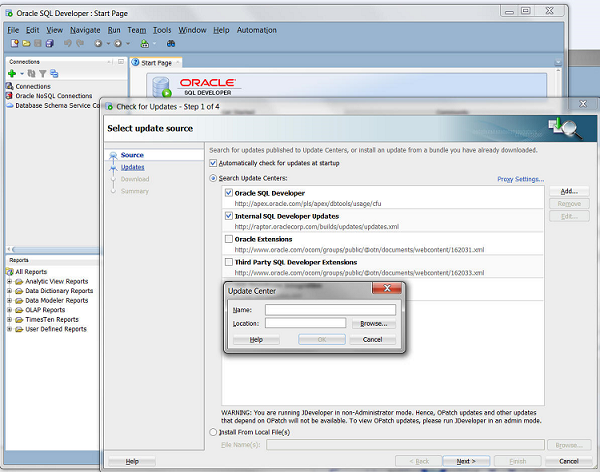Open the File menu
The height and width of the screenshot is (472, 600).
(13, 30)
